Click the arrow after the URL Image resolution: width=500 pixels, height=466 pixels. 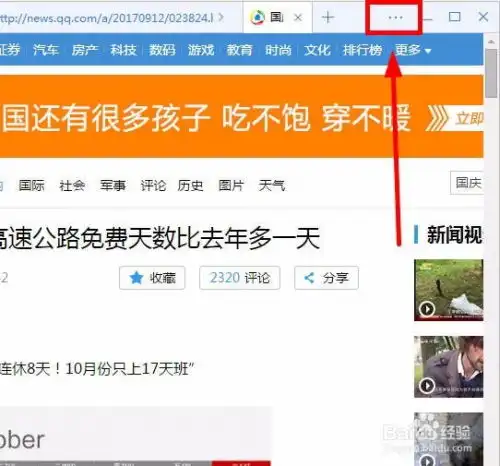[221, 17]
